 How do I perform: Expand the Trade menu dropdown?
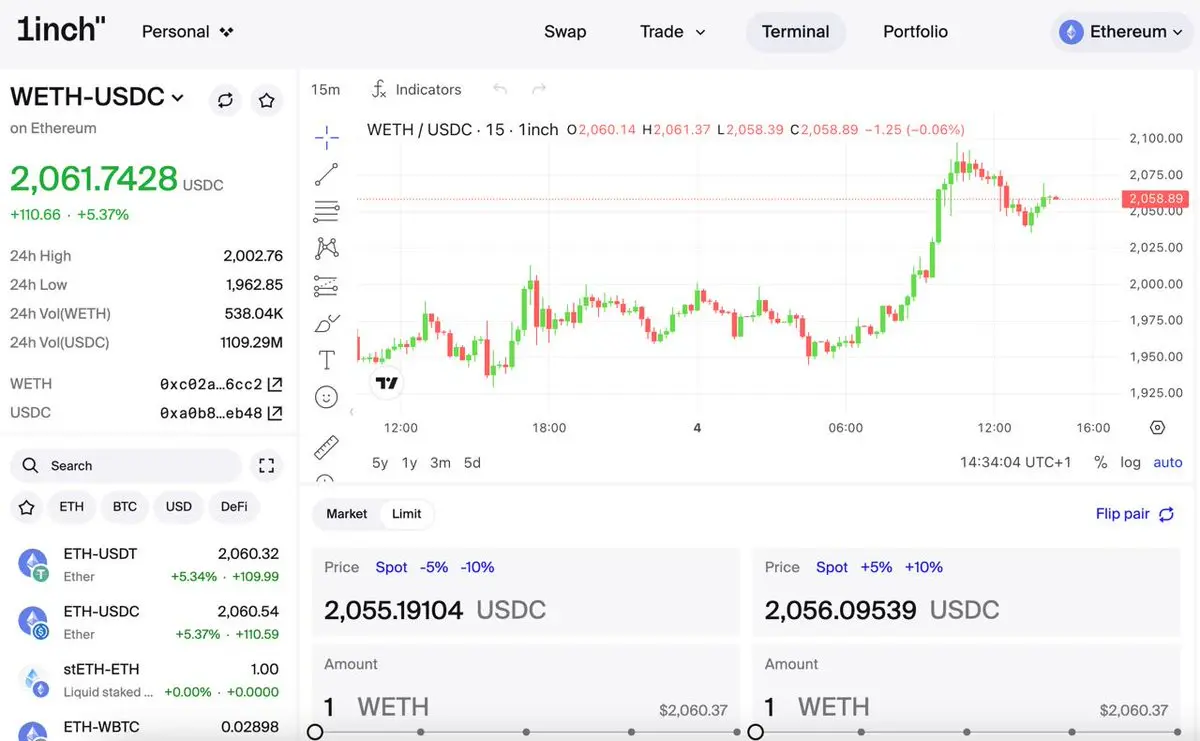coord(673,32)
